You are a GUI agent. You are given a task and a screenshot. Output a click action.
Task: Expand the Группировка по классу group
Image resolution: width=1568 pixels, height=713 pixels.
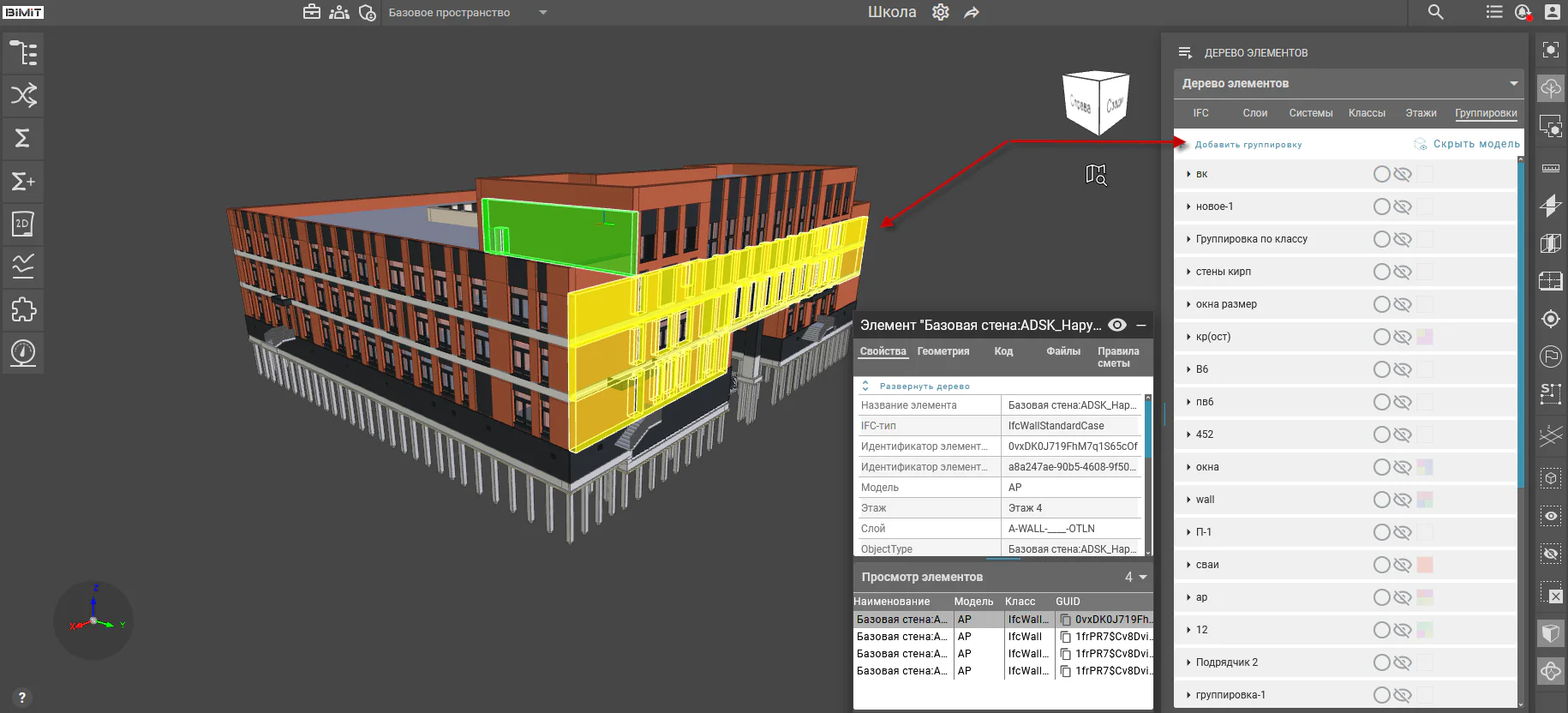click(1188, 239)
